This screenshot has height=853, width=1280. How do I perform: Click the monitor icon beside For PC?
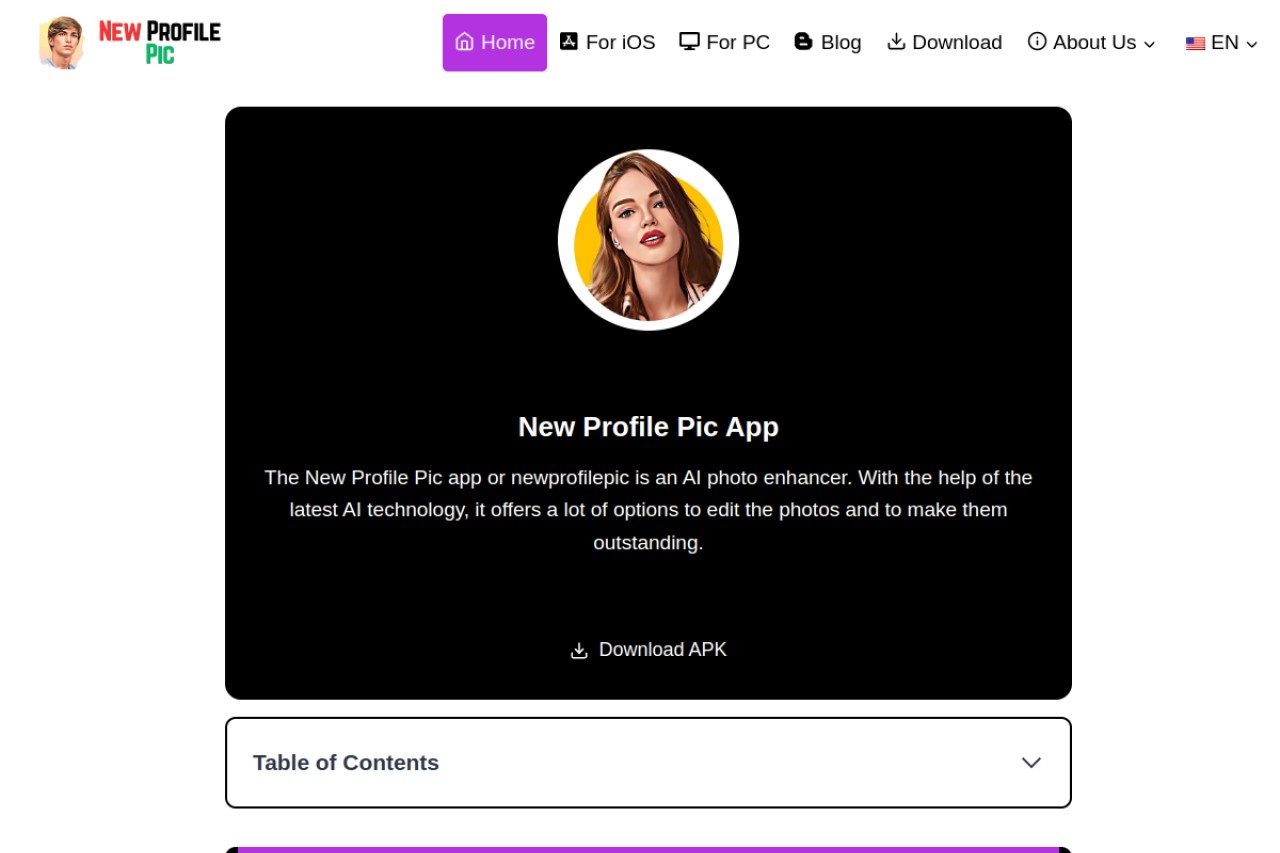689,41
